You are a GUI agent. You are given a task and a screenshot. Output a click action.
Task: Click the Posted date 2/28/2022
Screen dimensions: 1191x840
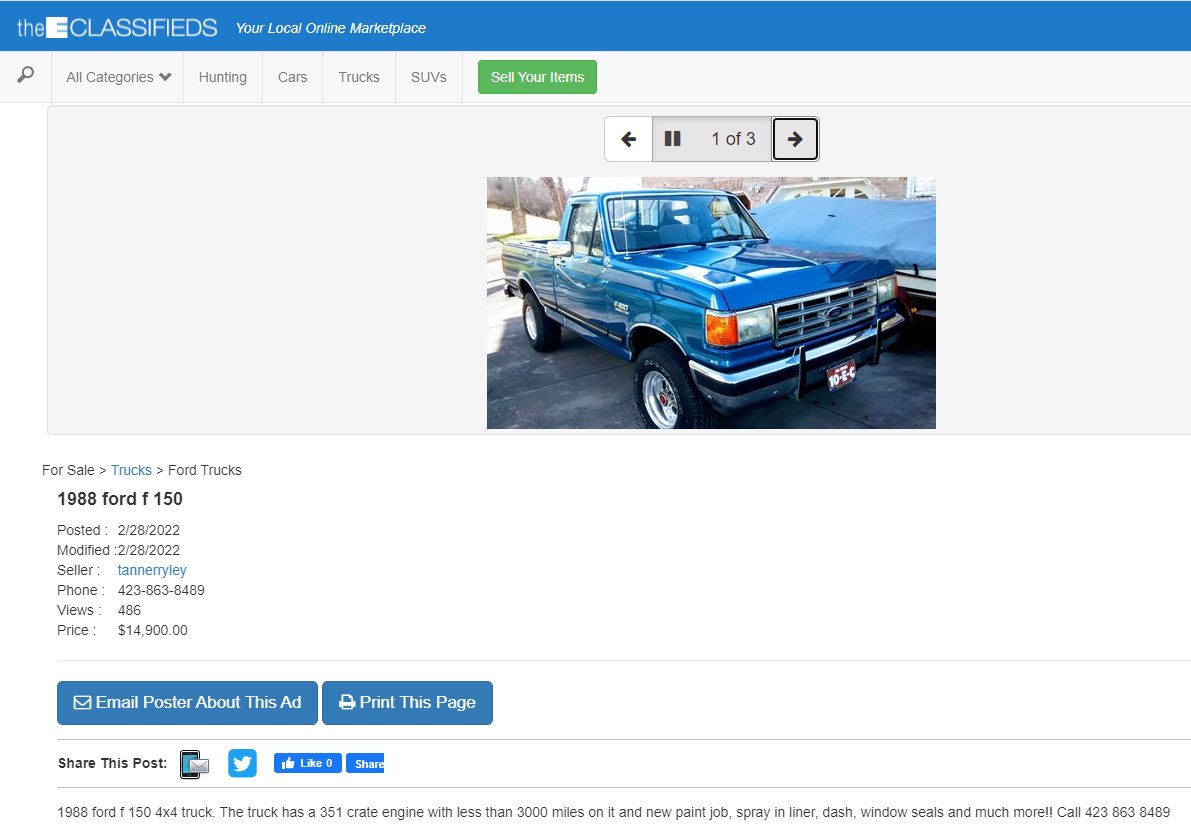pyautogui.click(x=149, y=530)
